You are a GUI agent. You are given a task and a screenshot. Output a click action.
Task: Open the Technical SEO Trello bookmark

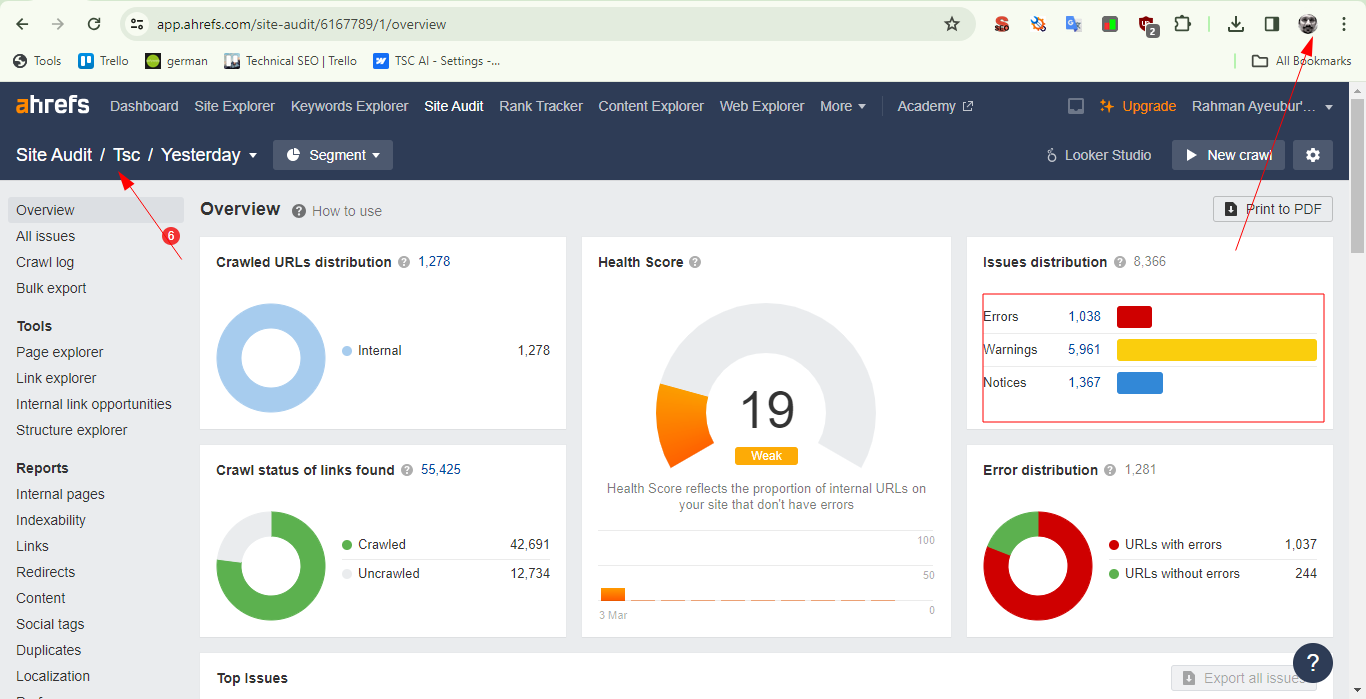(291, 61)
